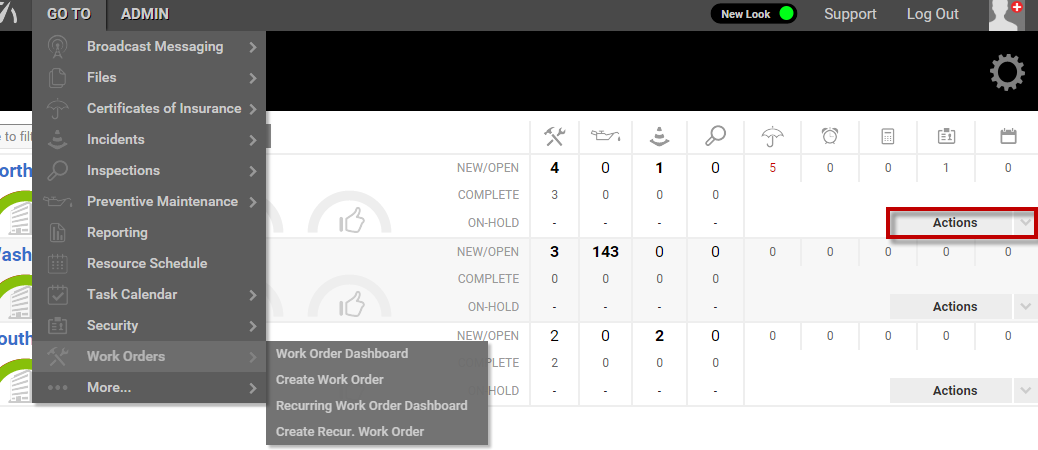Click the Insurance umbrella column icon
This screenshot has height=450, width=1038.
773,136
